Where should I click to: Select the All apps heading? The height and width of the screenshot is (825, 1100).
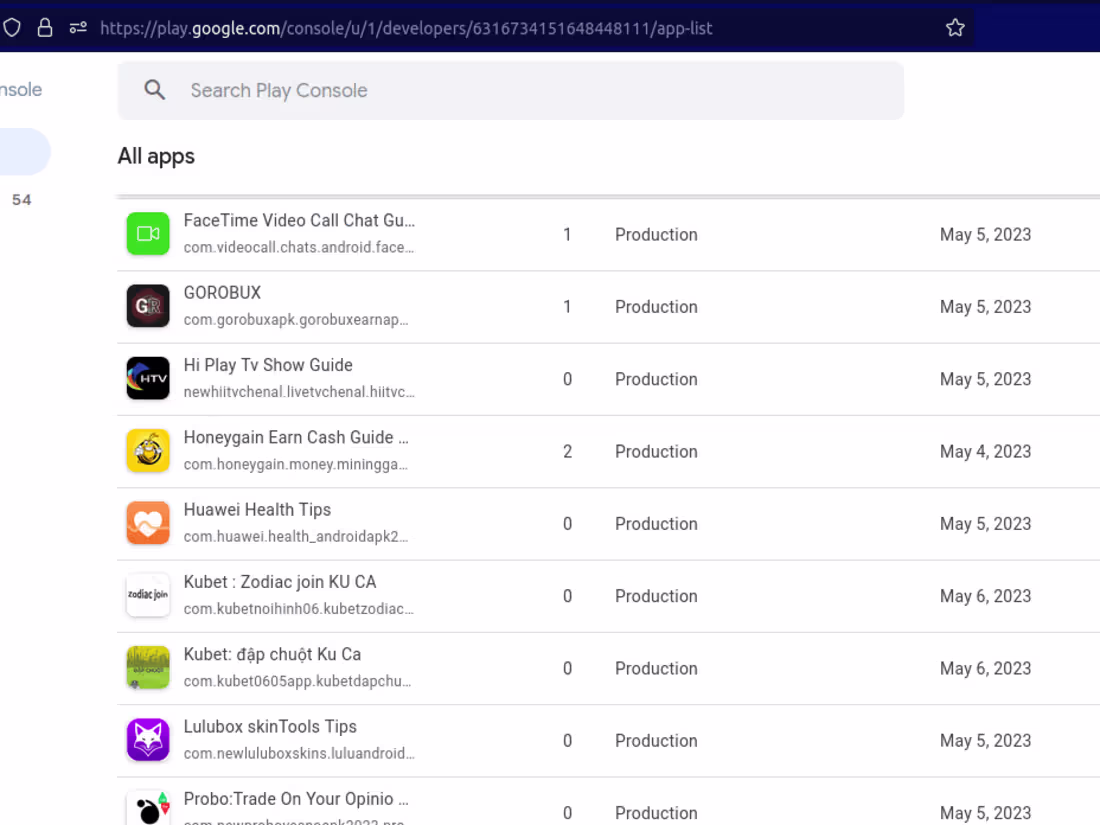pyautogui.click(x=156, y=156)
